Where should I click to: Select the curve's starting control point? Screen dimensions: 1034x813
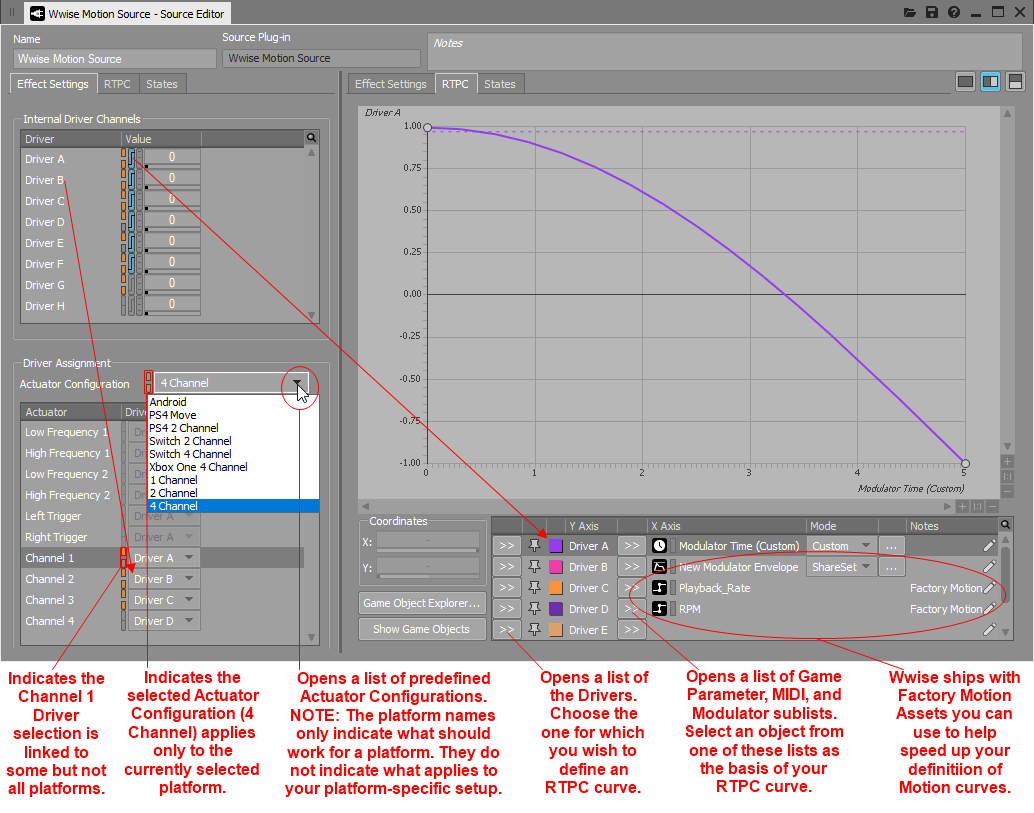(x=427, y=127)
